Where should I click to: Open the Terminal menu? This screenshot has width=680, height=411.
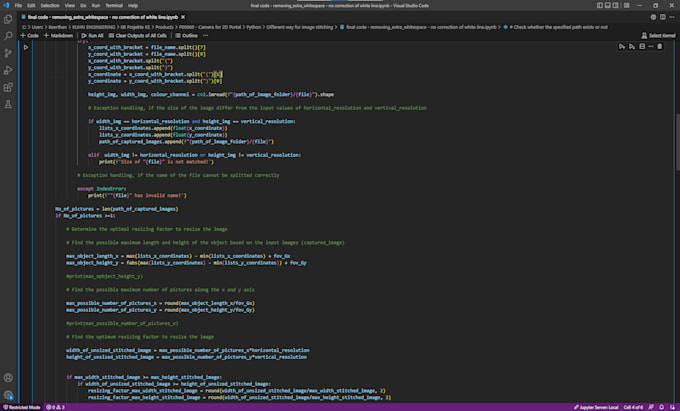coord(114,6)
